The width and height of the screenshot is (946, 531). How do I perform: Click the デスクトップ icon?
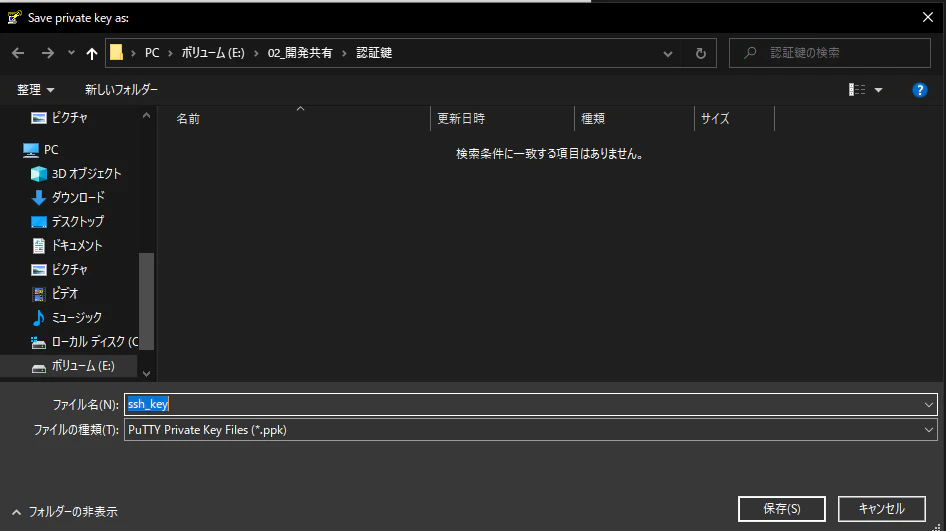tap(39, 222)
